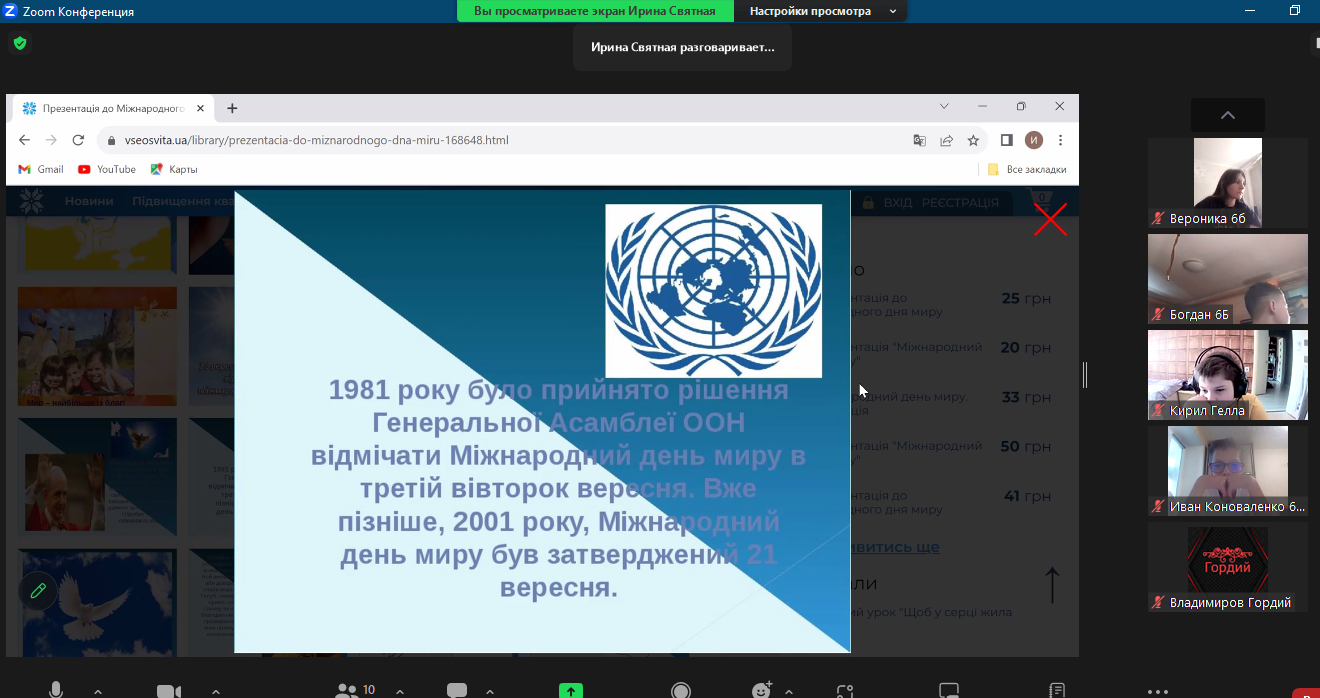Click the '33 грн' price
This screenshot has width=1320, height=698.
(x=1026, y=397)
